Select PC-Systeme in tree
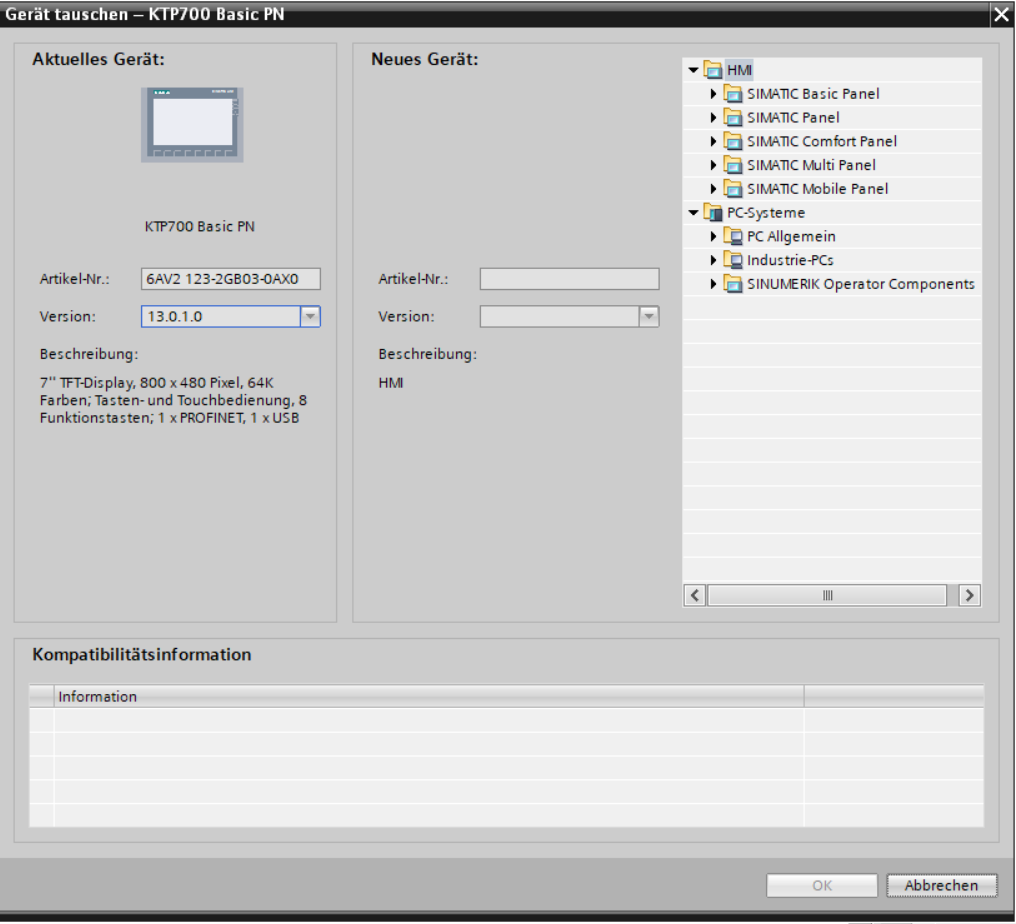Image resolution: width=1016 pixels, height=924 pixels. 766,213
